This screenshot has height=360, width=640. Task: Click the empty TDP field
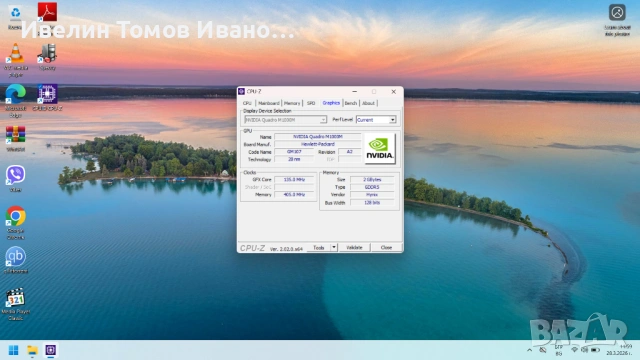click(x=349, y=159)
